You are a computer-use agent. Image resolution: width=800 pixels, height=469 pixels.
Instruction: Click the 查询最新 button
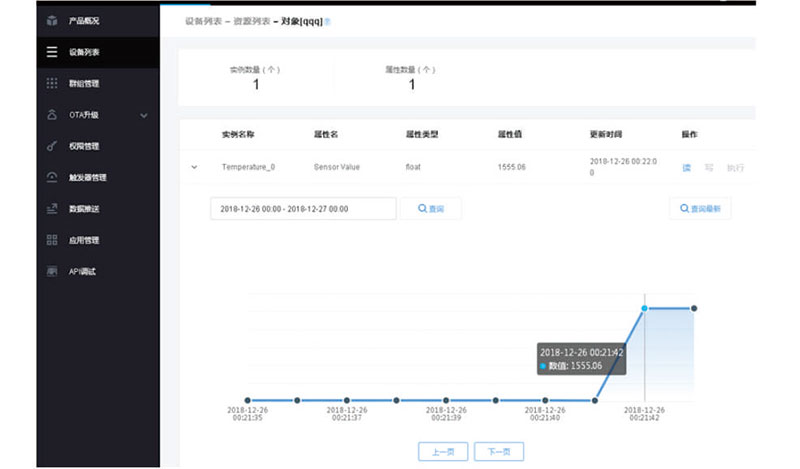point(700,209)
